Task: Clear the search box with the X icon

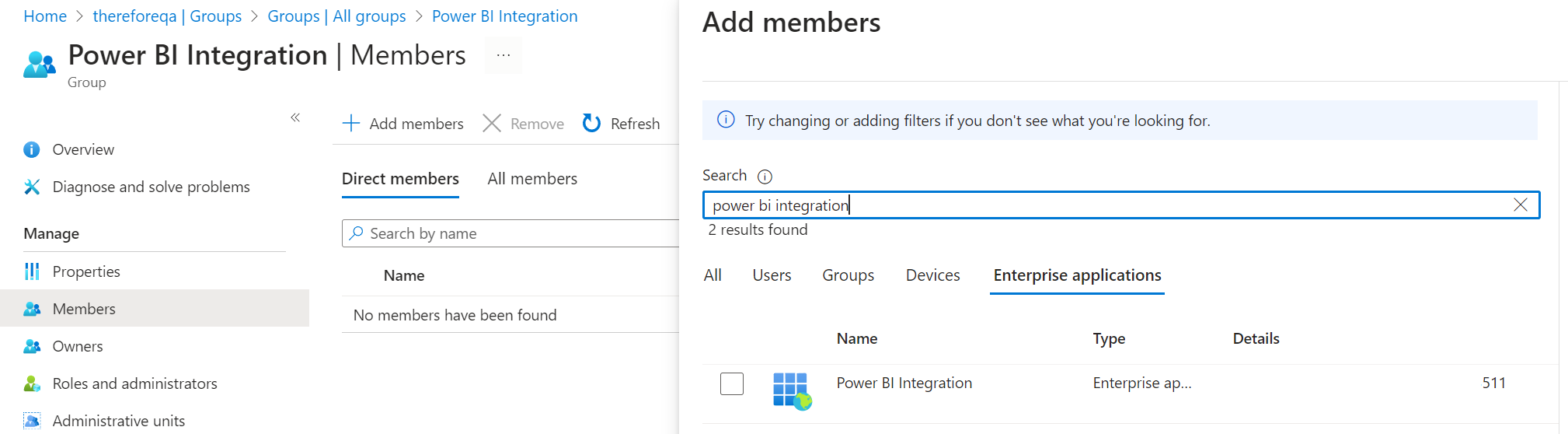Action: click(x=1521, y=205)
